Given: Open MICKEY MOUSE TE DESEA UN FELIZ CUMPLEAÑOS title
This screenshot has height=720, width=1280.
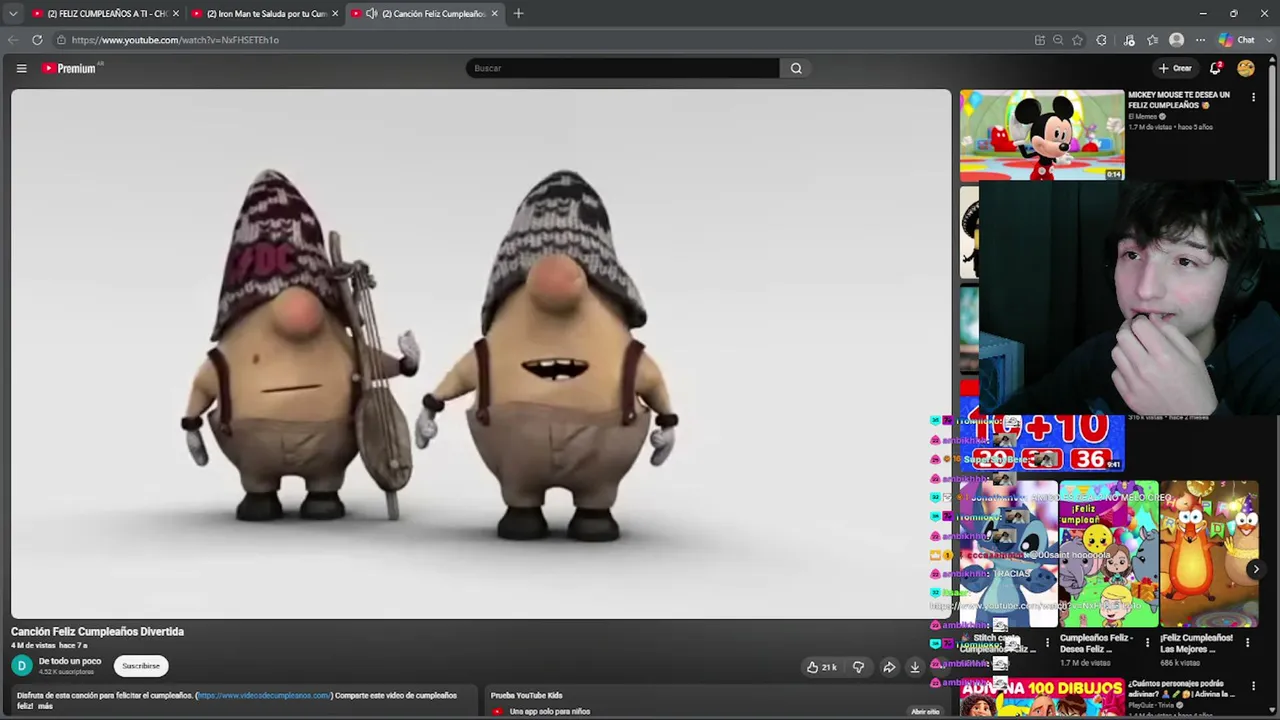Looking at the screenshot, I should [x=1179, y=100].
